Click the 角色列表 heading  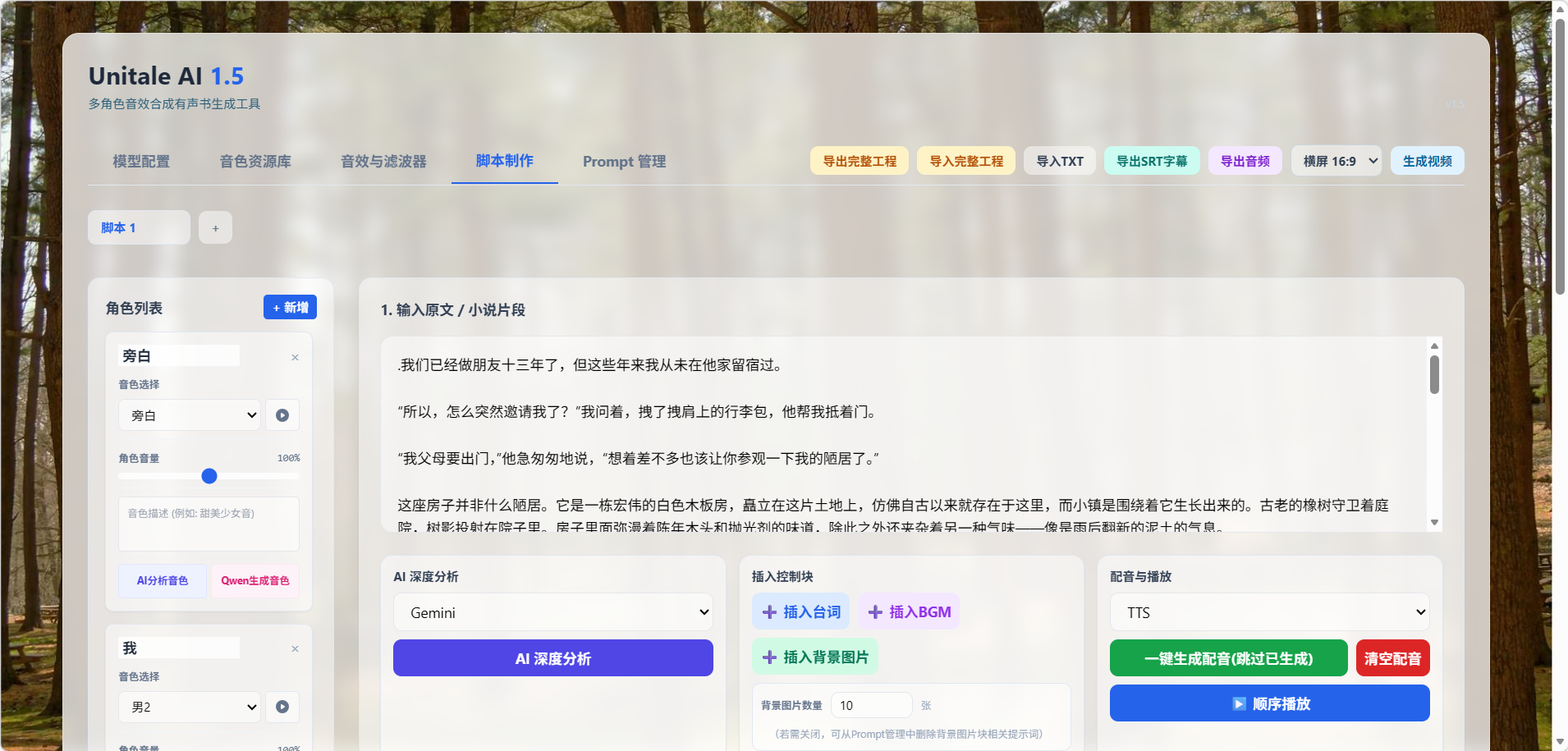(x=134, y=308)
